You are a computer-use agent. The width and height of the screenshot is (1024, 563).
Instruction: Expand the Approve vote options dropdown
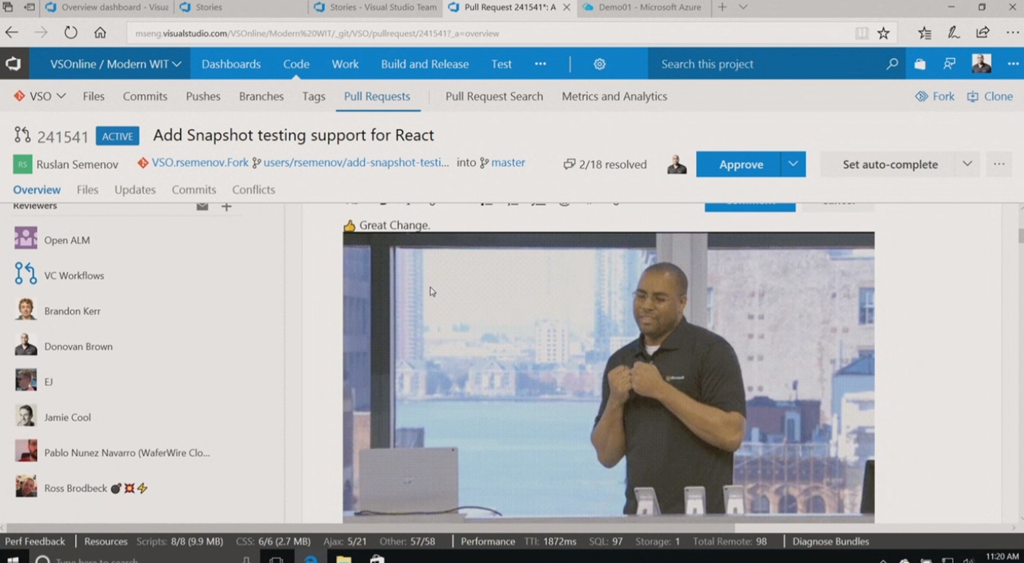click(793, 164)
